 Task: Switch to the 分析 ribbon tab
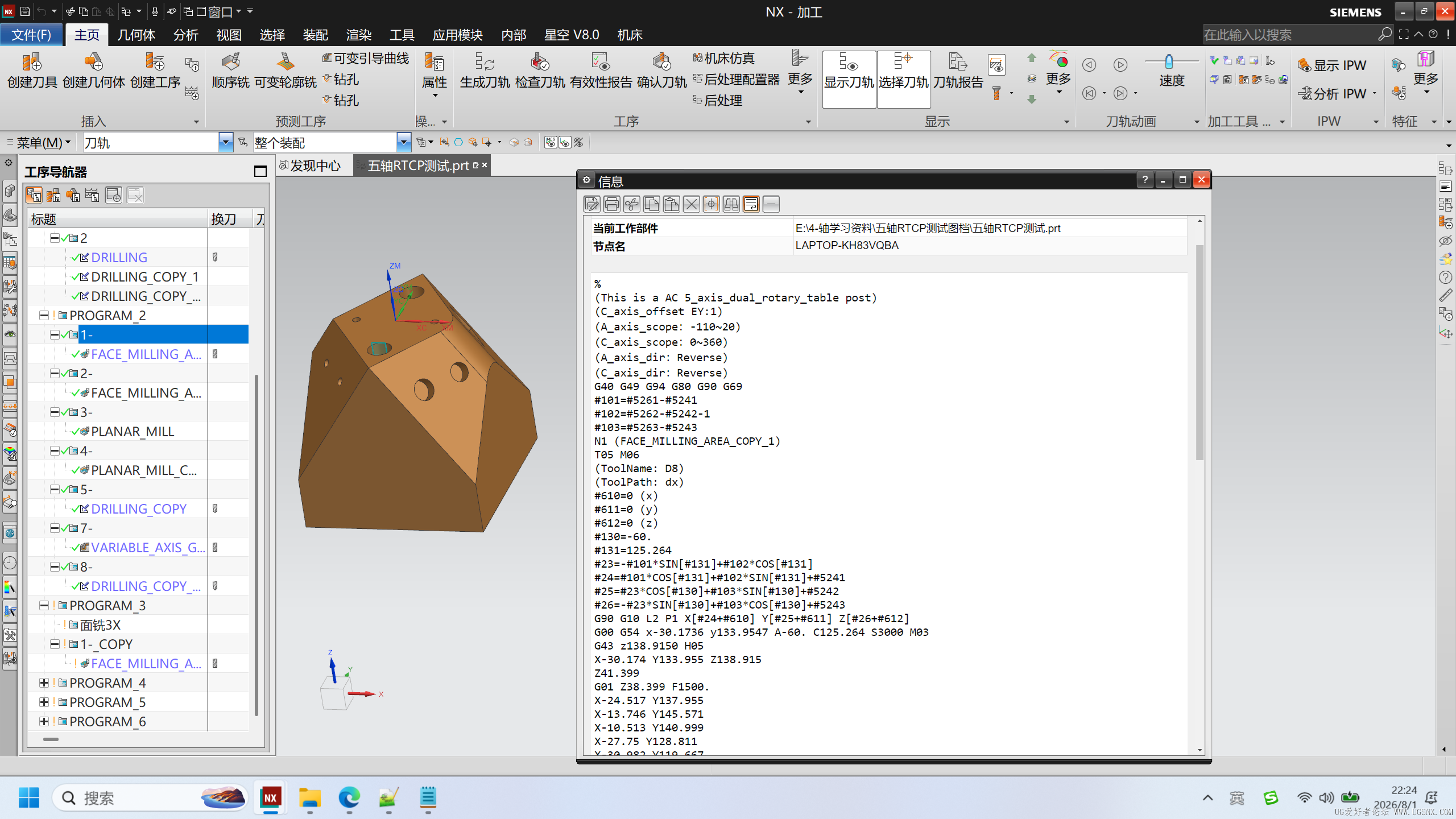click(x=186, y=35)
